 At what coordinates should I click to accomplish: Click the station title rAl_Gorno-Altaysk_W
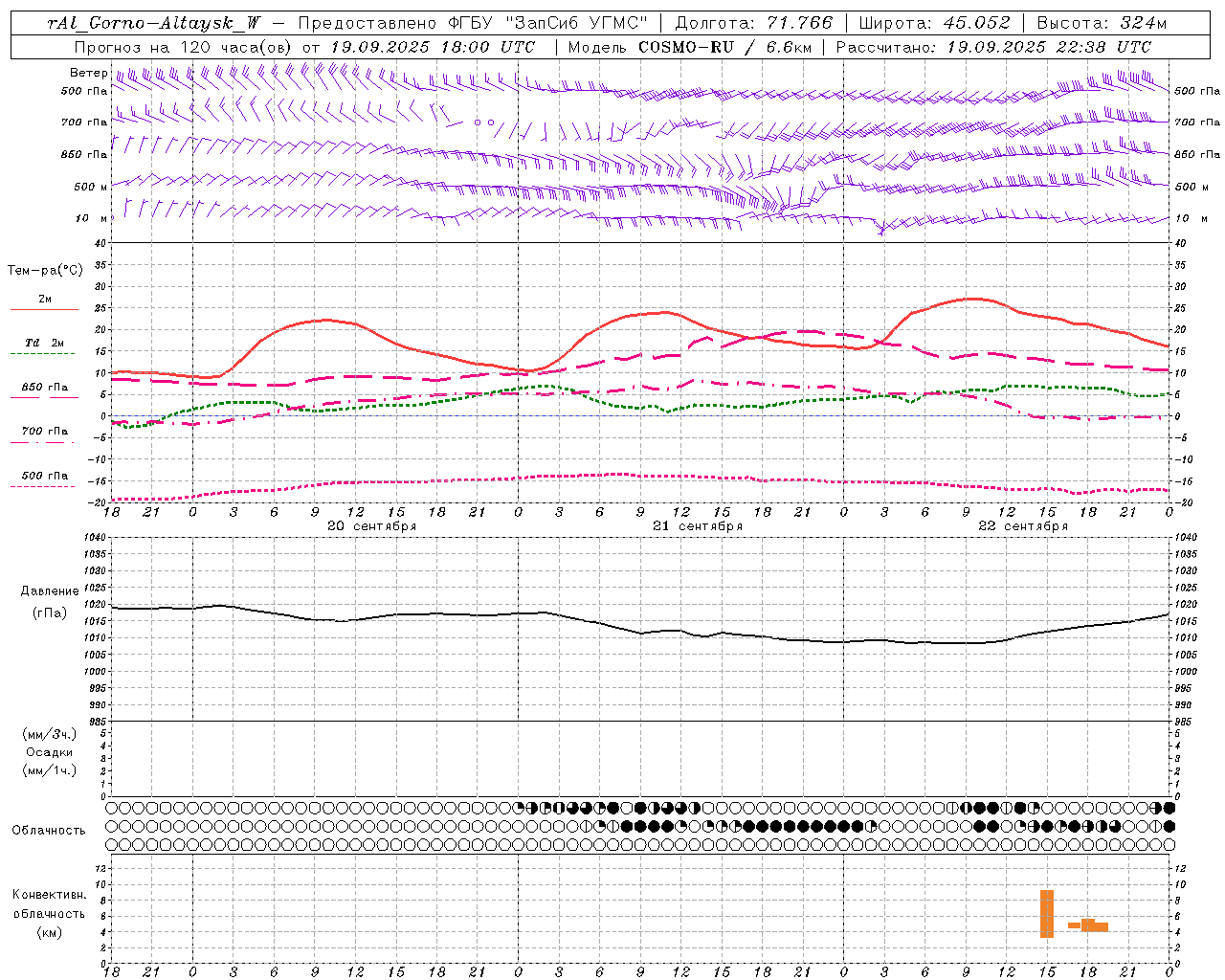(x=155, y=23)
